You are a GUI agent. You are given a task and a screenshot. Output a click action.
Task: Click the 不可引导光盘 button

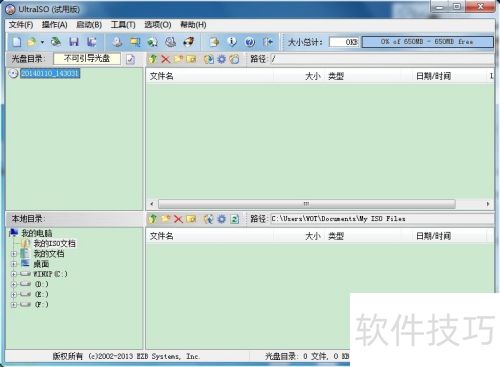(x=87, y=59)
